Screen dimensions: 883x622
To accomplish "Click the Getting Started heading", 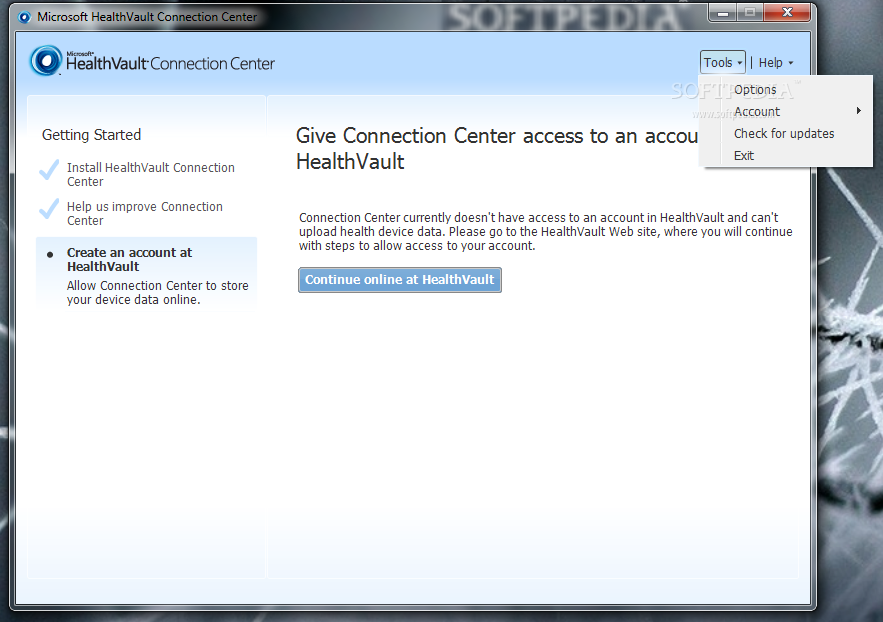I will [x=91, y=135].
